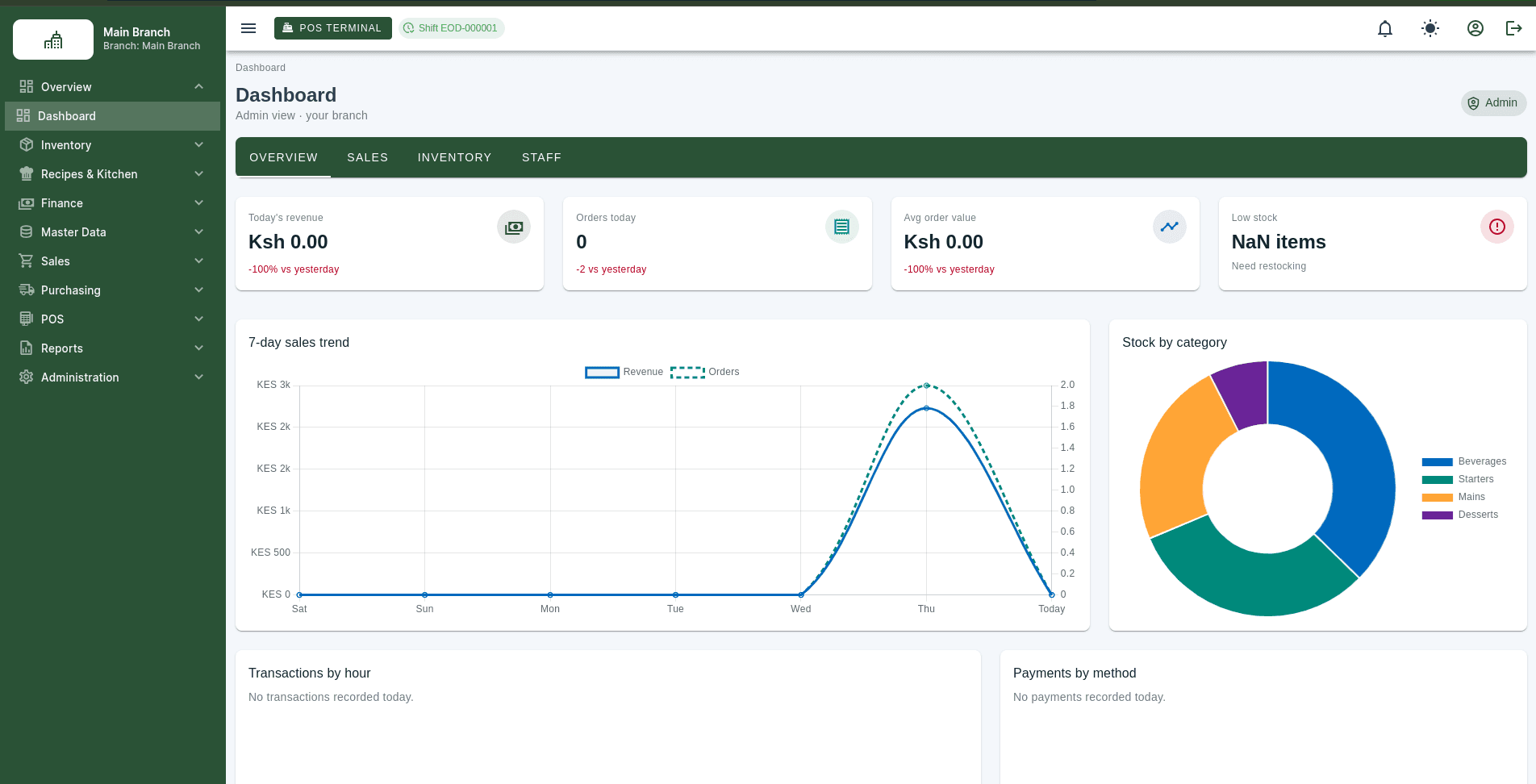Switch to the Staff tab
1536x784 pixels.
[x=541, y=157]
